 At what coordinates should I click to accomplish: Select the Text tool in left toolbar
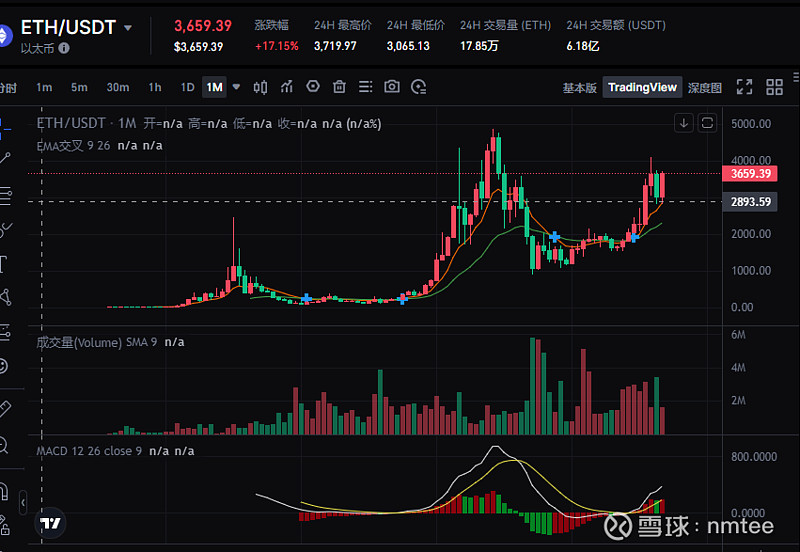(x=3, y=265)
